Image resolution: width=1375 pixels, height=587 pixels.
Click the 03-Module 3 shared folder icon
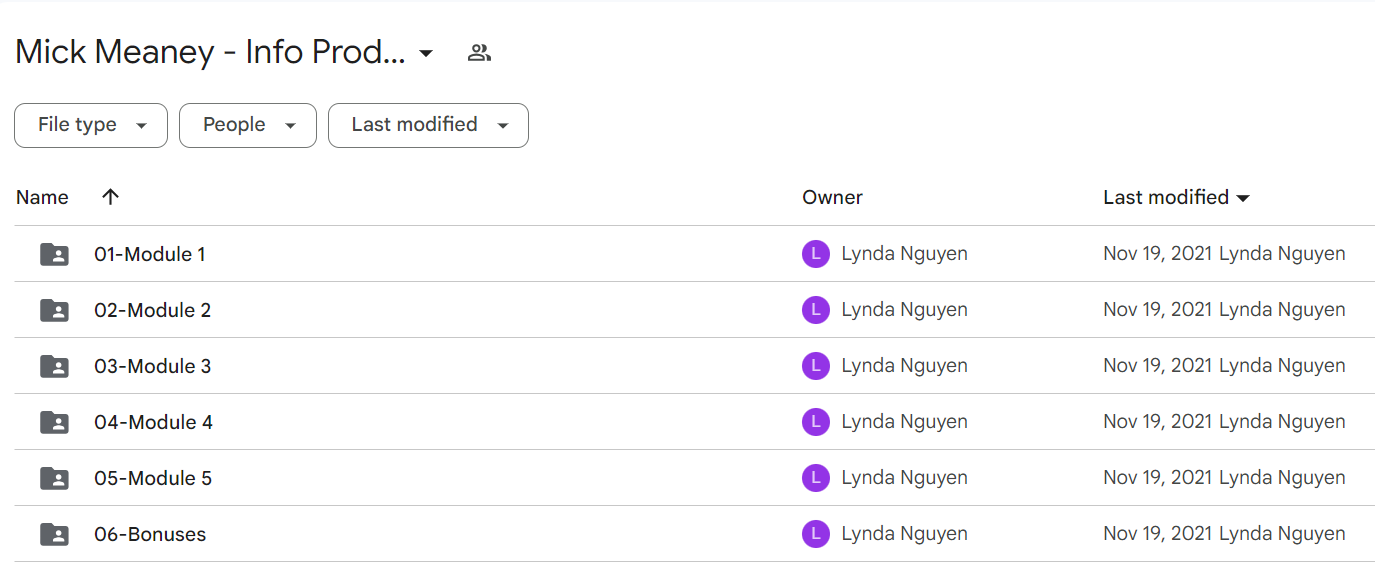click(x=54, y=366)
